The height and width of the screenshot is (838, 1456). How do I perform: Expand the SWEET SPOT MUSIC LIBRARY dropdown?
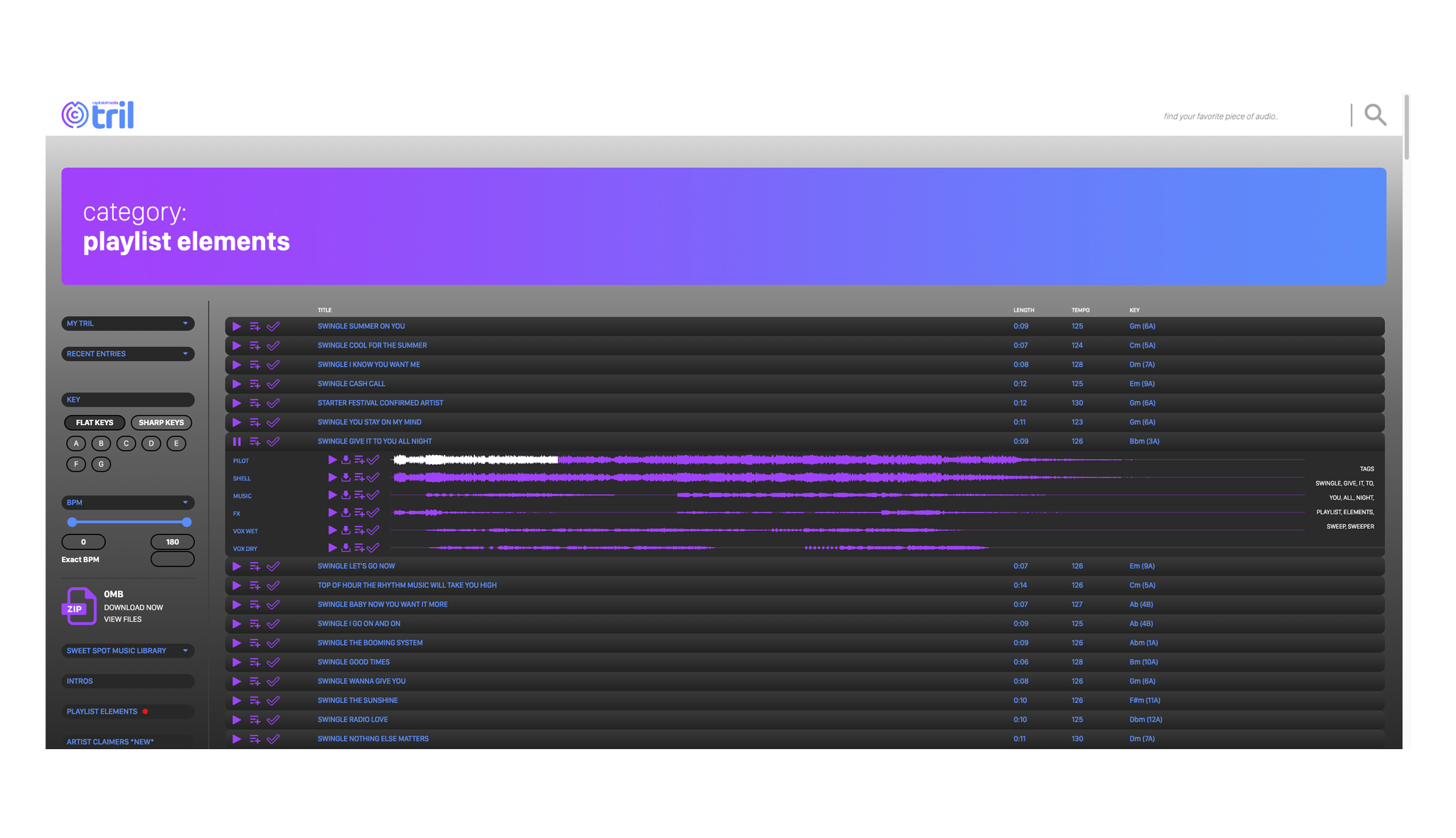128,651
